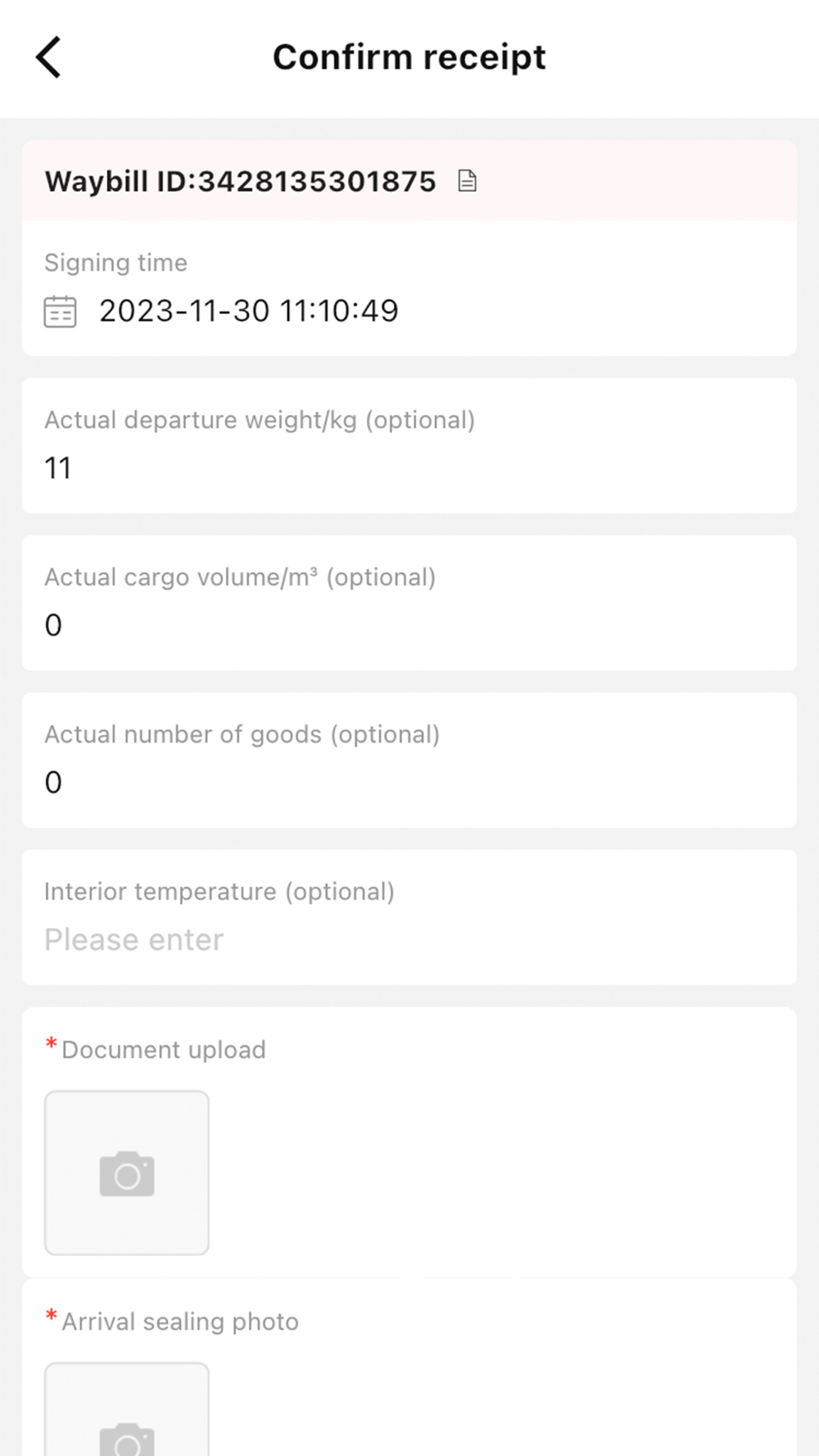Tap the Signing time label

tap(115, 263)
